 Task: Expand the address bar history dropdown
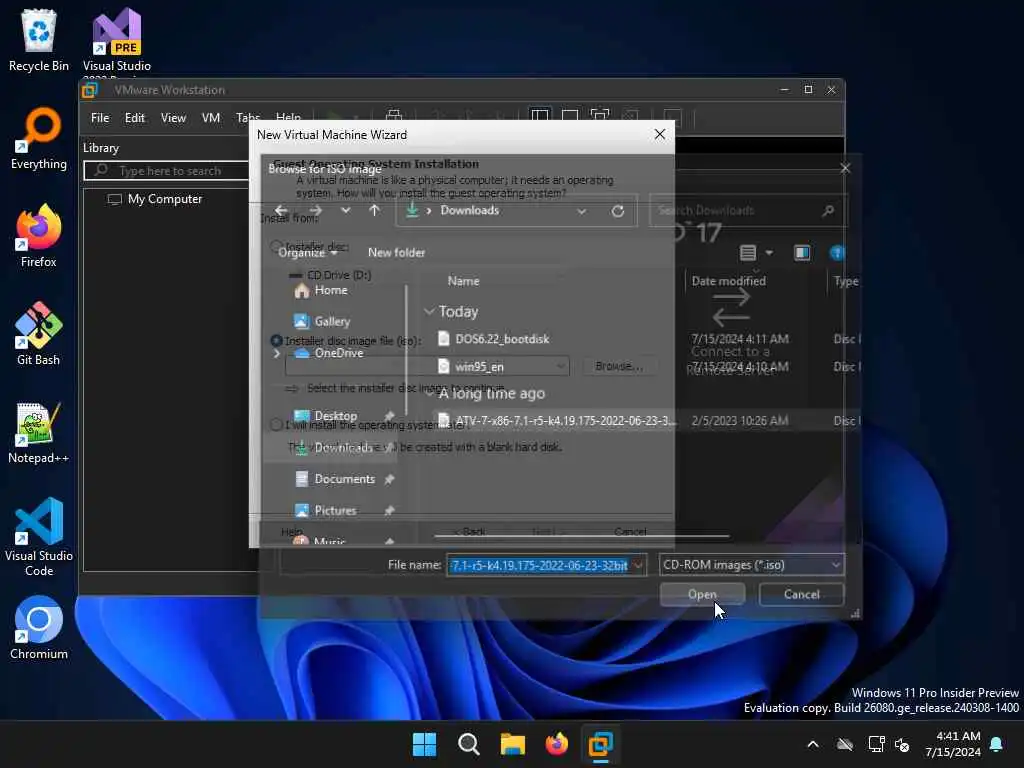(581, 211)
